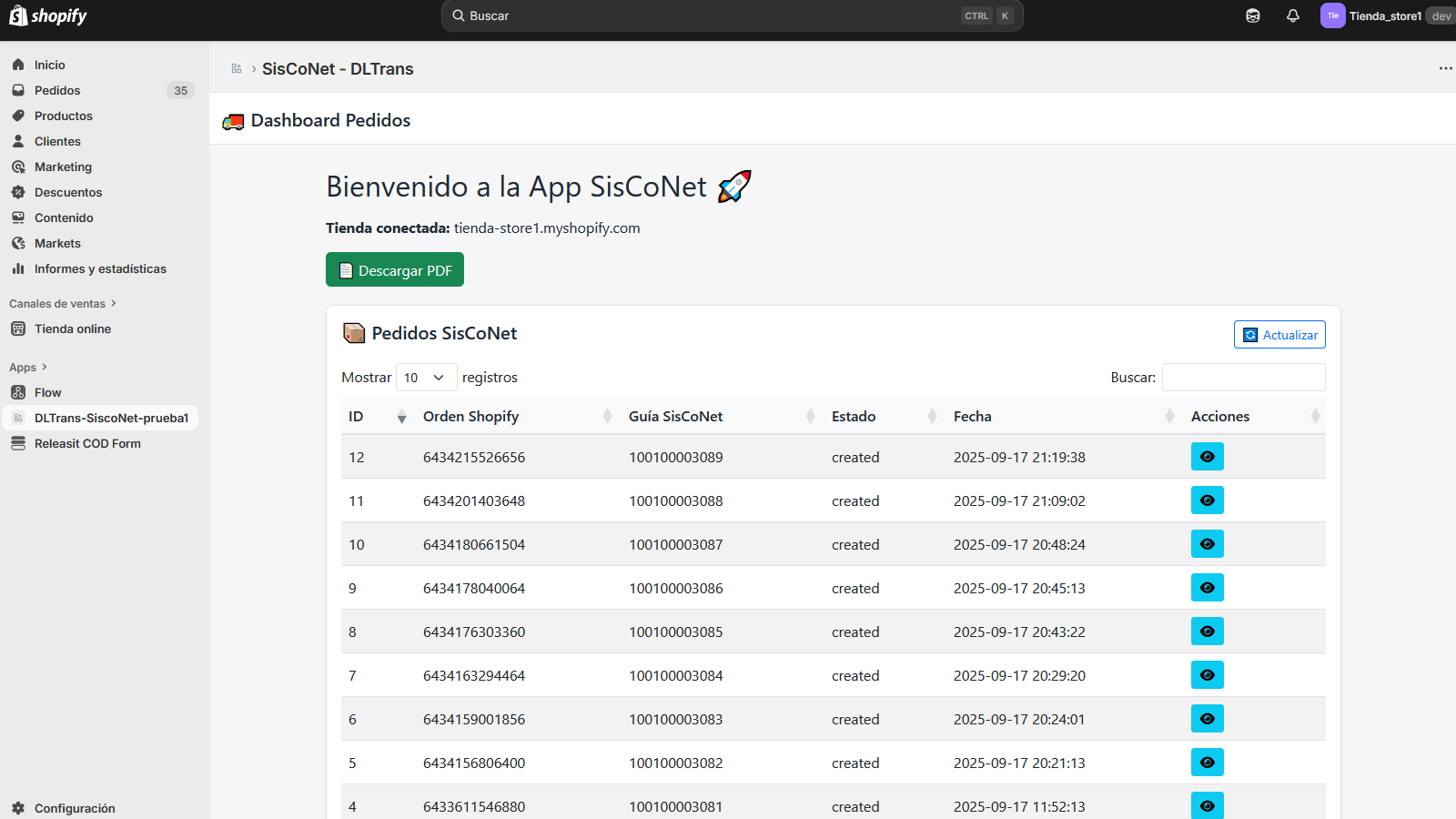Open the notifications bell
The height and width of the screenshot is (819, 1456).
coord(1292,16)
